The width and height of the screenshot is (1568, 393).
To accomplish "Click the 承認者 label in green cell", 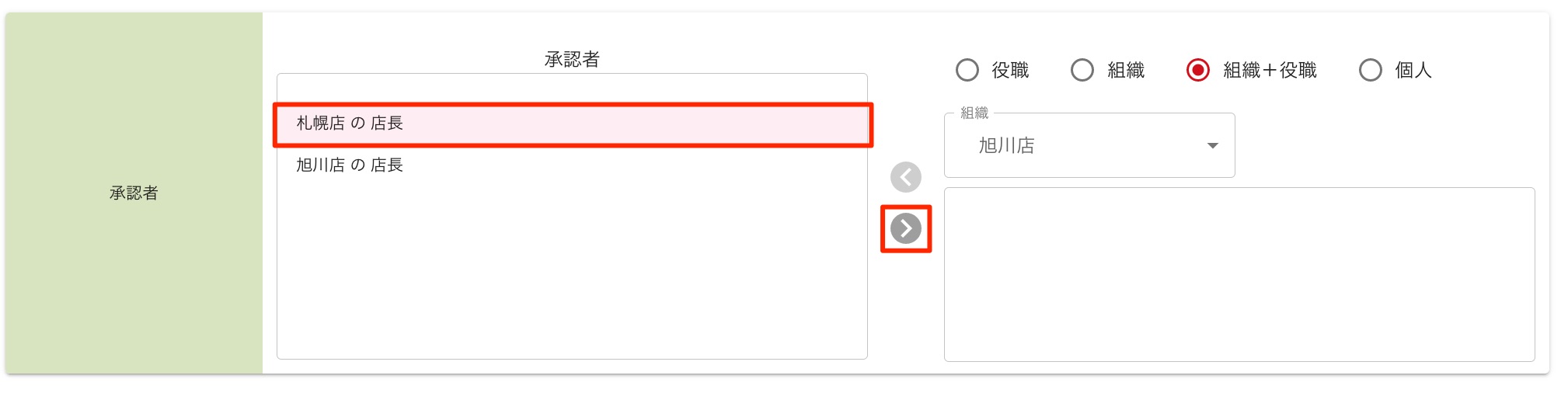I will click(x=134, y=193).
